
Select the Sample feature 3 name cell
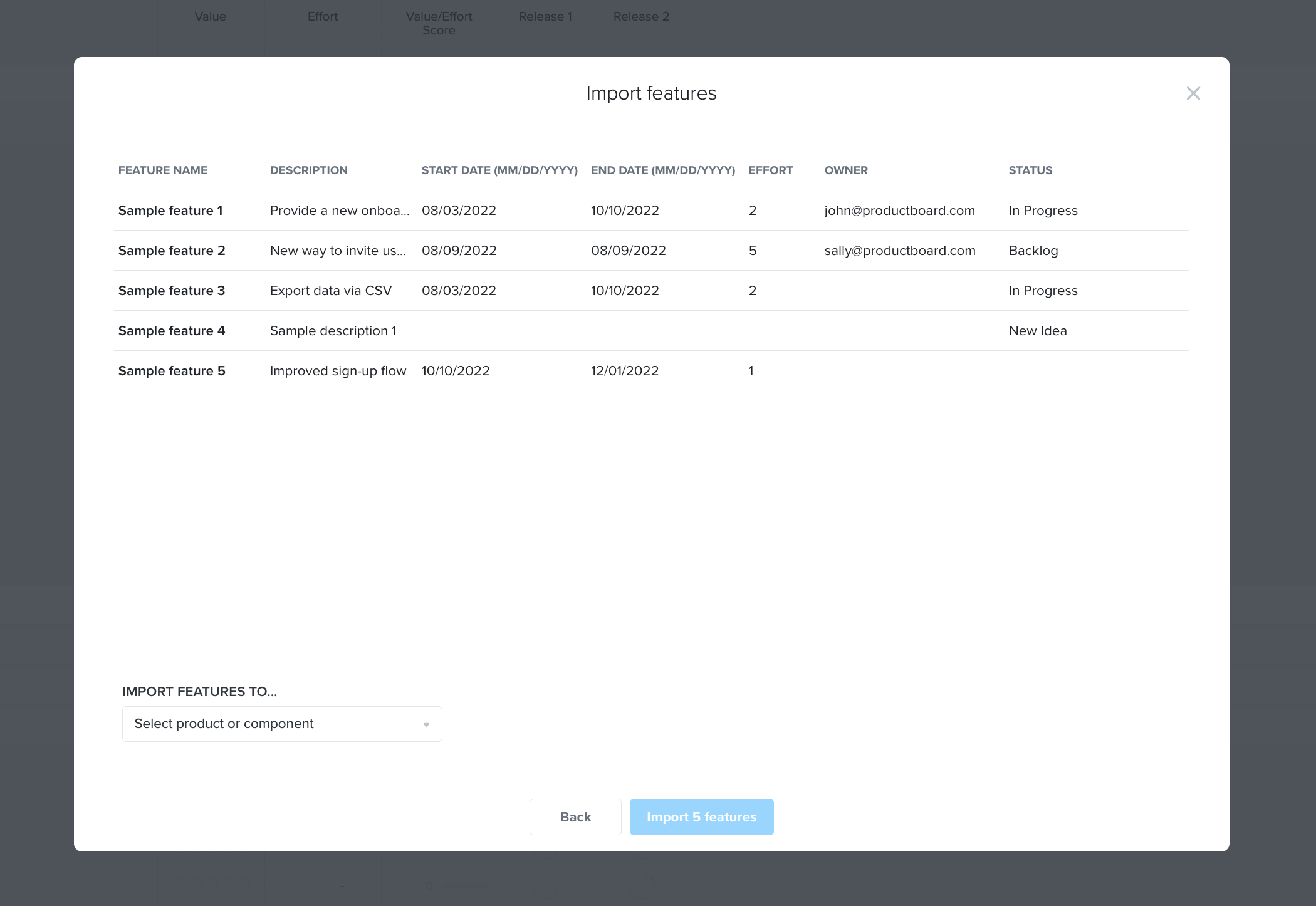coord(172,291)
